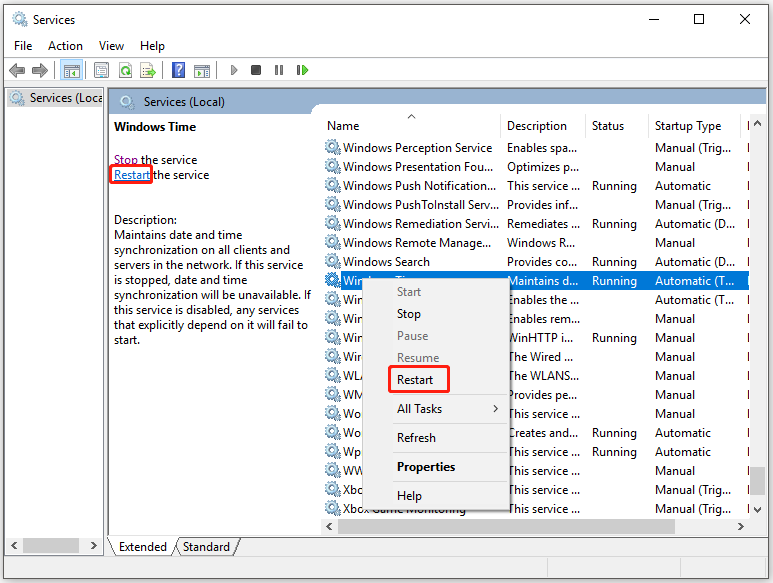The image size is (773, 583).
Task: Open the Properties toolbar icon
Action: pos(102,70)
